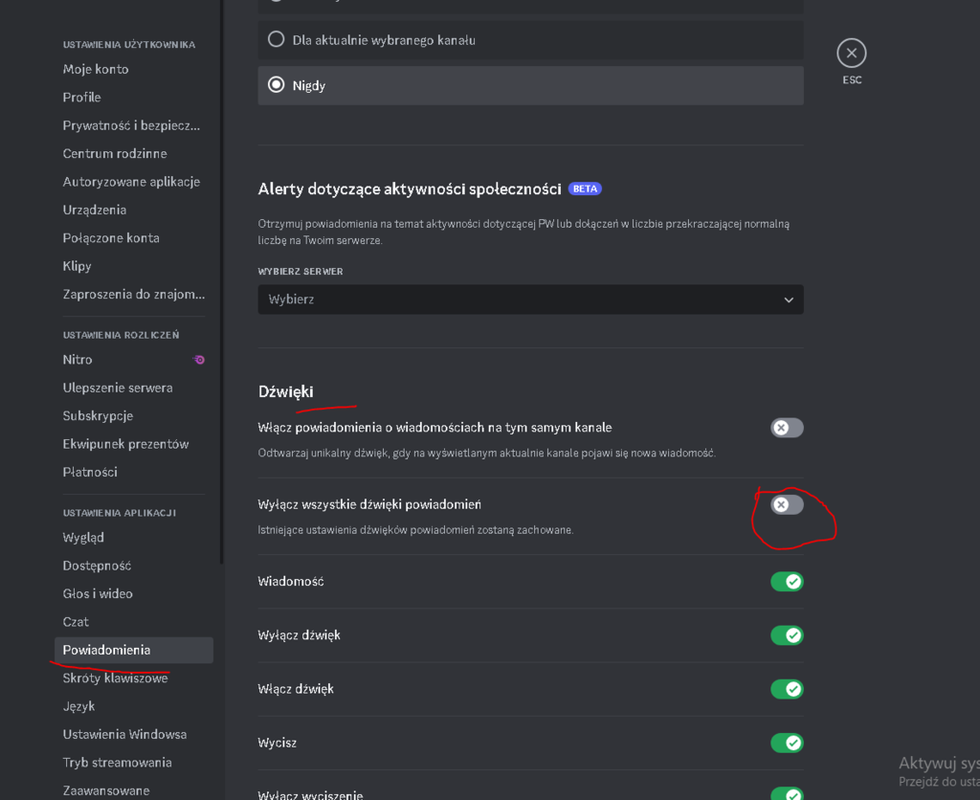Open "Dostępność" accessibility settings
Image resolution: width=980 pixels, height=800 pixels.
click(97, 566)
